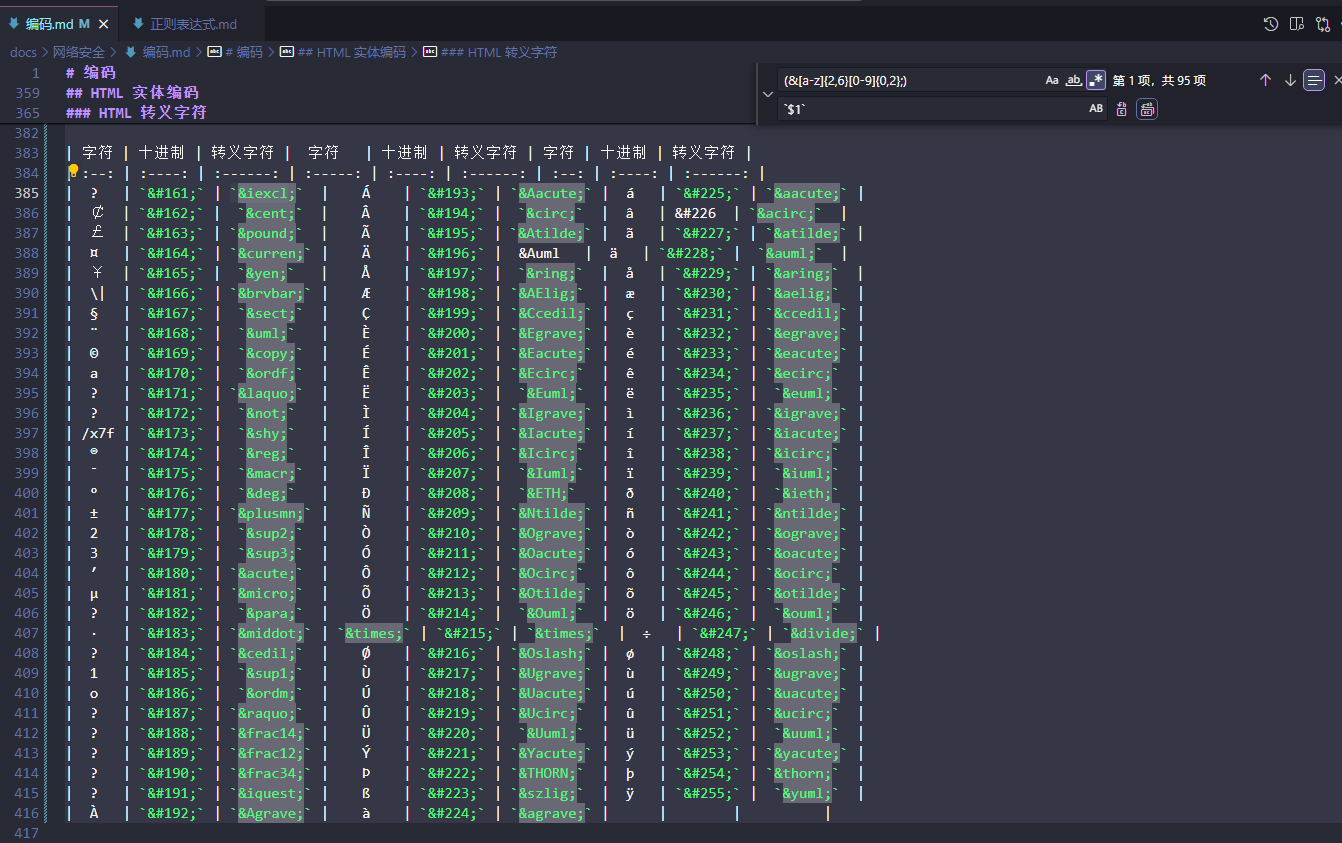The height and width of the screenshot is (843, 1342).
Task: Jump to sticky header '# 编码'
Action: (90, 72)
